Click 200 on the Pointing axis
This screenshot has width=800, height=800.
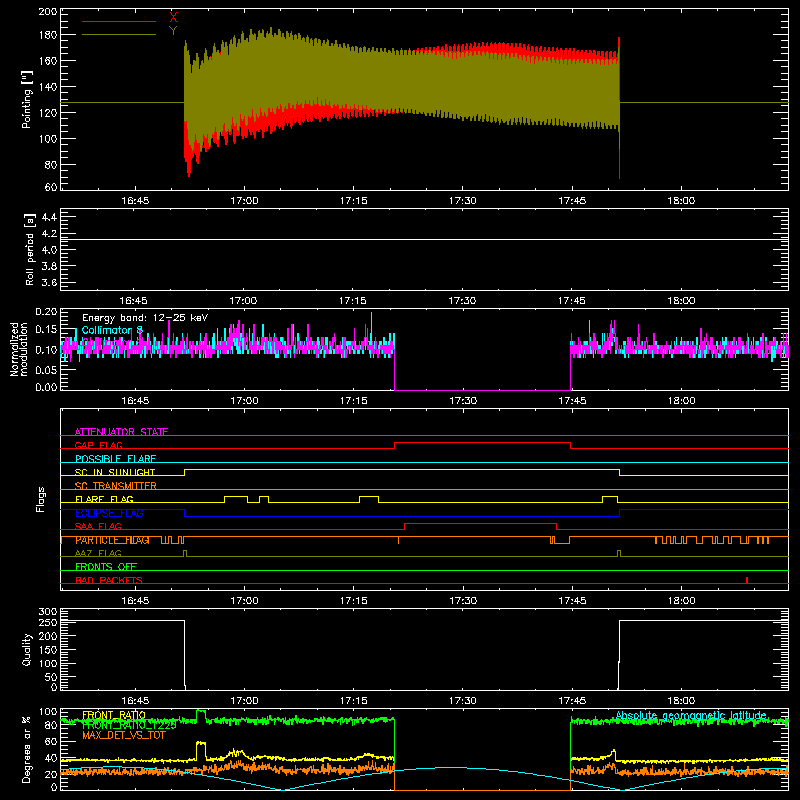coord(47,12)
